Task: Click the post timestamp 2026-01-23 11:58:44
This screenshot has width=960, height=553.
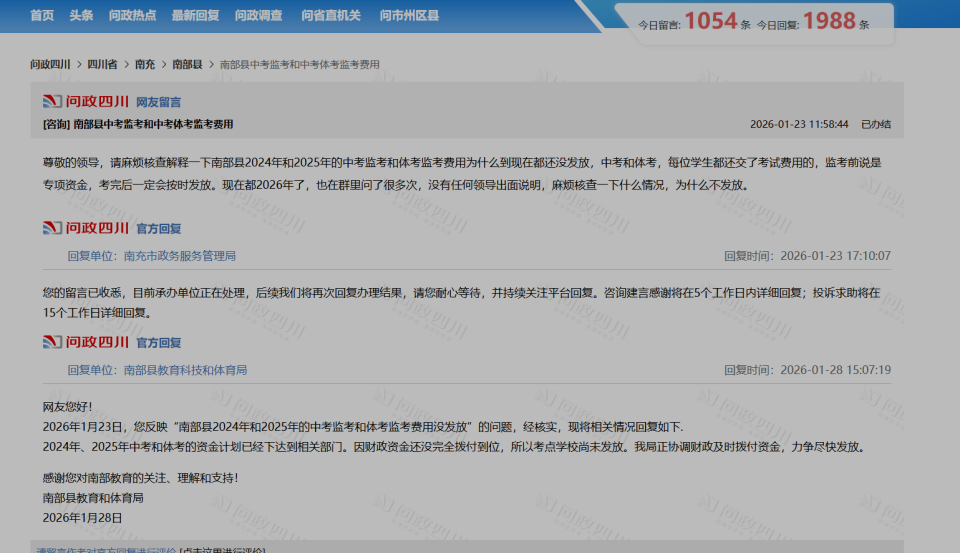Action: point(799,124)
